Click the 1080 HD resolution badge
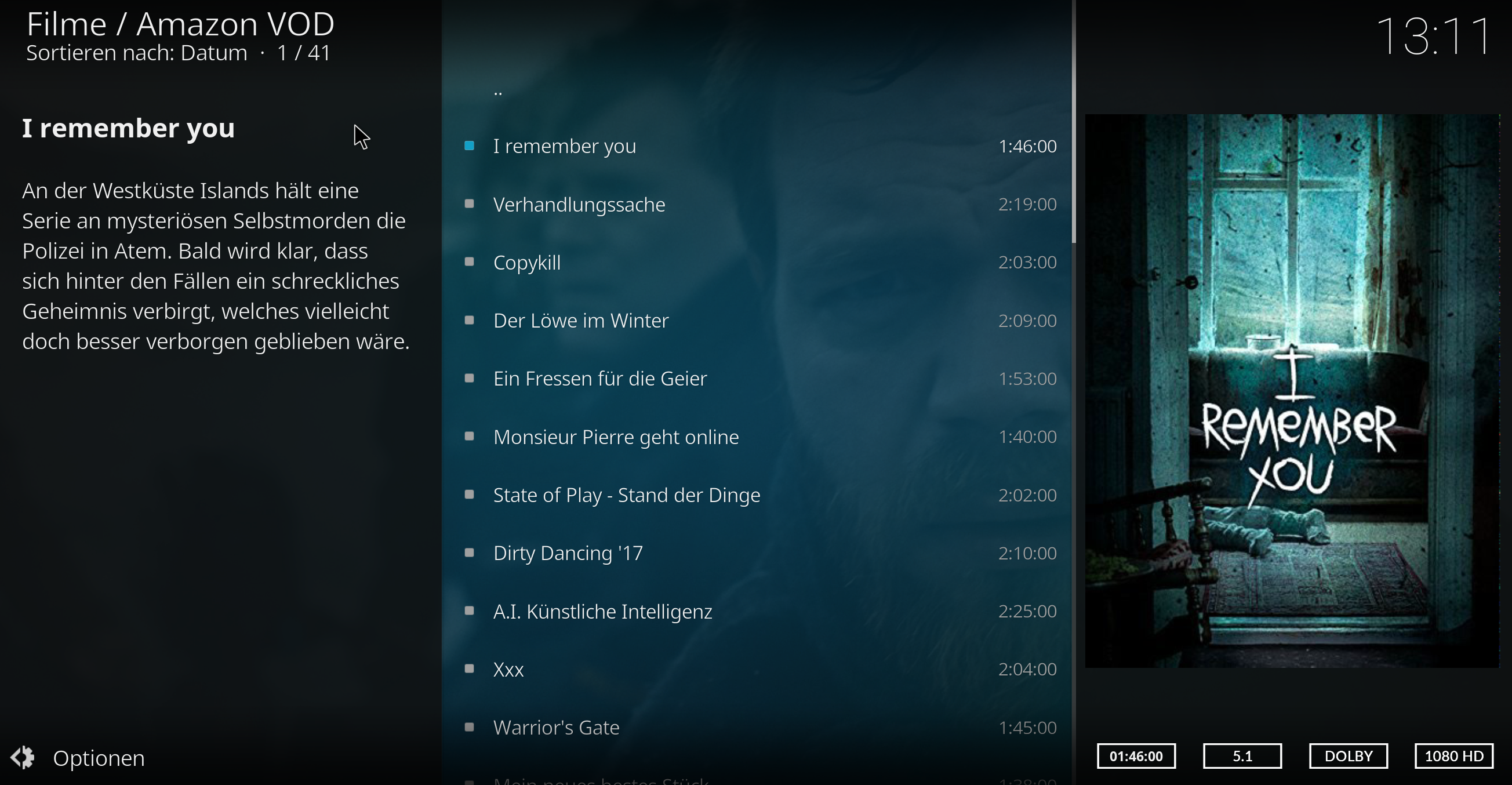 pyautogui.click(x=1454, y=755)
